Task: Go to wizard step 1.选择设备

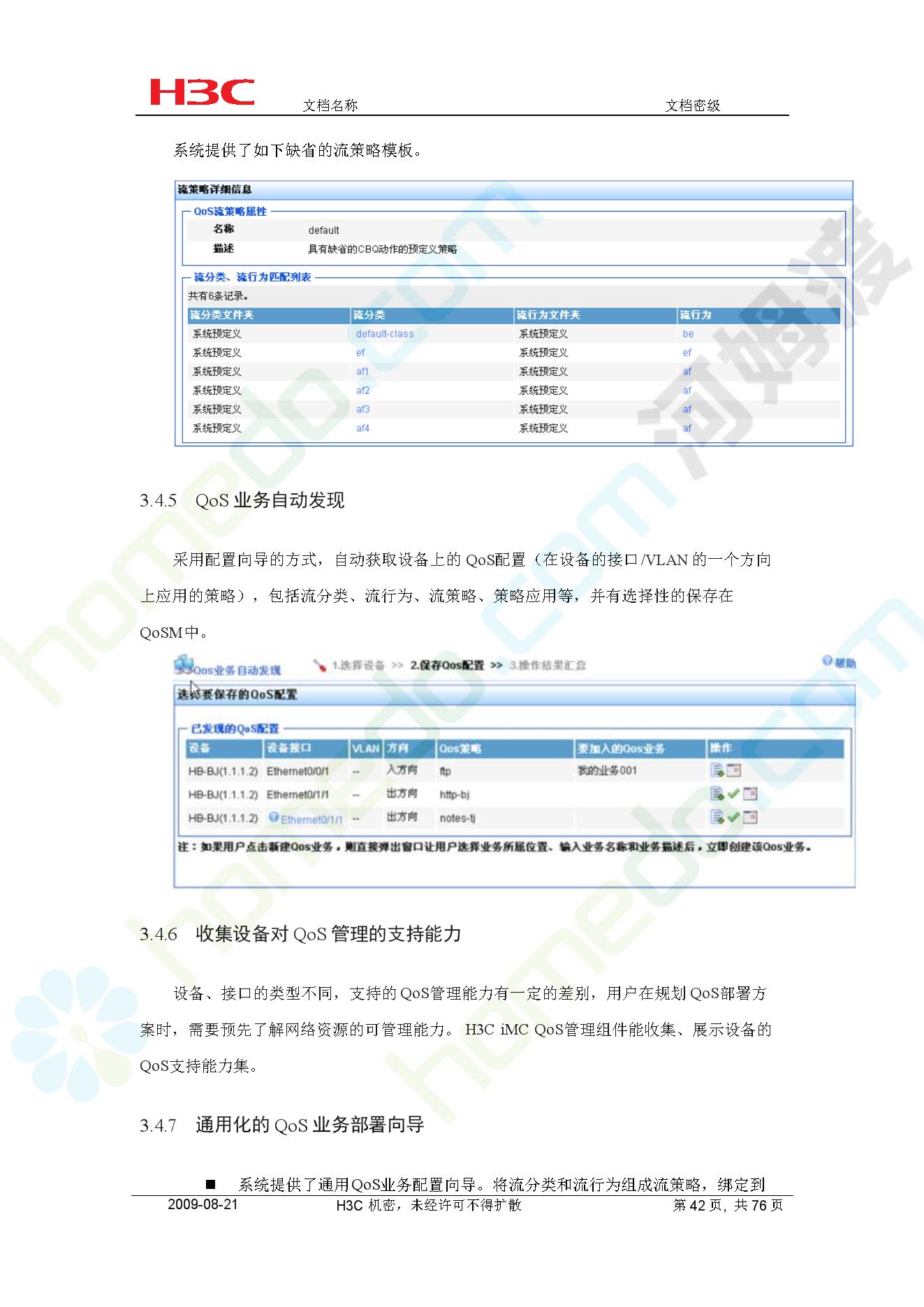Action: click(x=358, y=665)
